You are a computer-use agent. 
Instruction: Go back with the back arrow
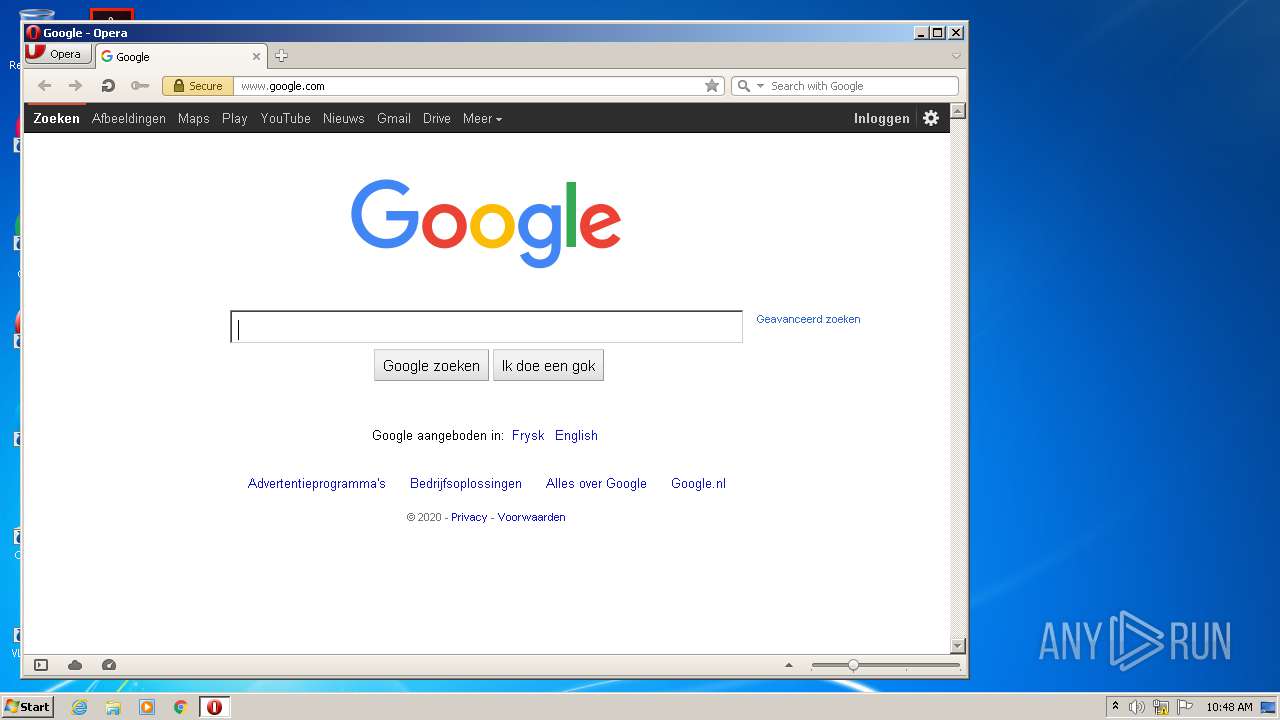[x=44, y=86]
